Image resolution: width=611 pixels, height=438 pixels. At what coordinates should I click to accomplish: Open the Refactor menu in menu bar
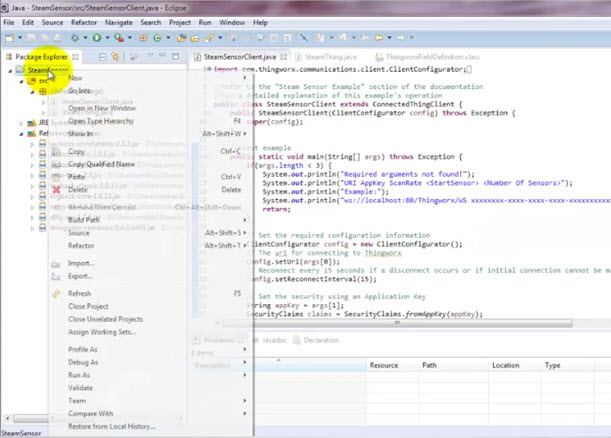pyautogui.click(x=83, y=20)
